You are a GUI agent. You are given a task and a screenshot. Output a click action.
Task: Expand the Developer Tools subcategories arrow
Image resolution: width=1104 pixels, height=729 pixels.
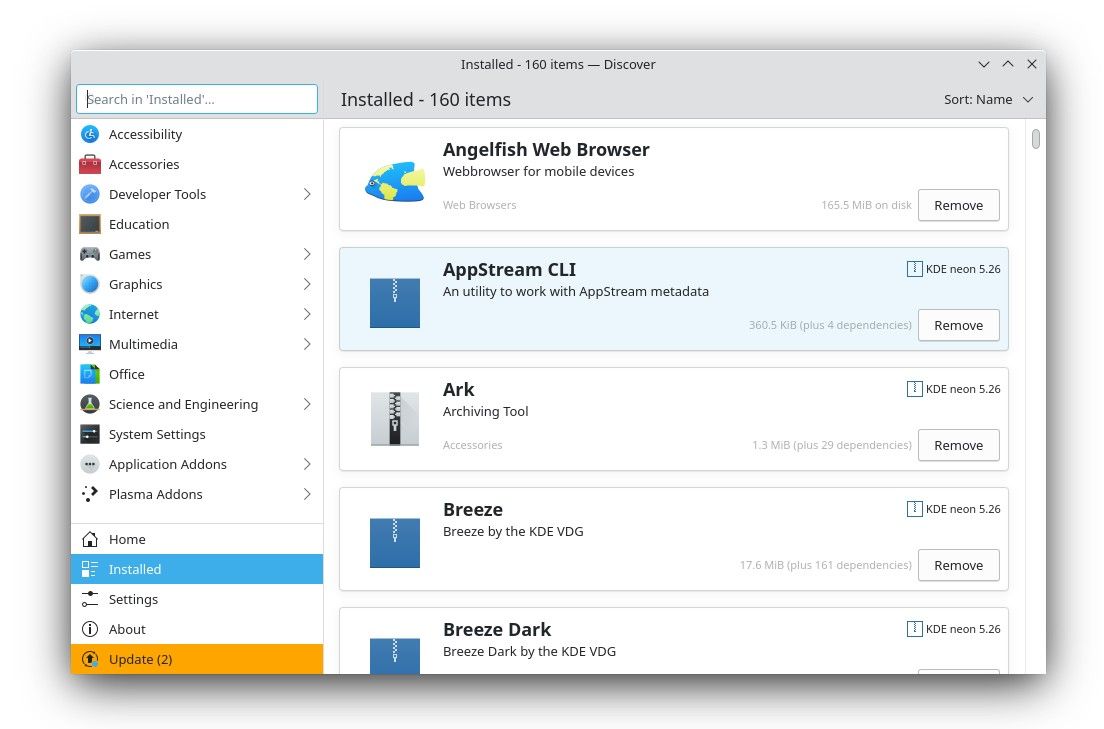pyautogui.click(x=307, y=194)
